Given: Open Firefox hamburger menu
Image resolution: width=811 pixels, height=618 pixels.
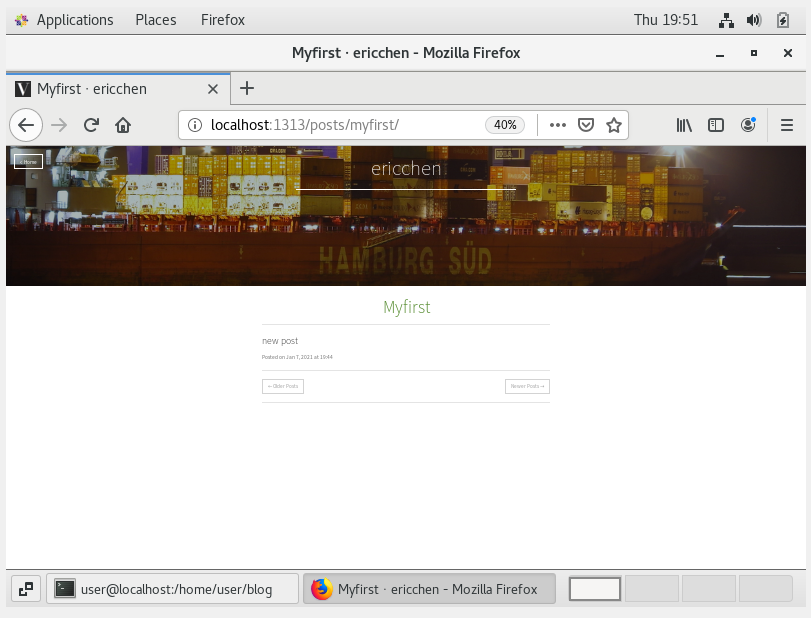Looking at the screenshot, I should [x=786, y=125].
